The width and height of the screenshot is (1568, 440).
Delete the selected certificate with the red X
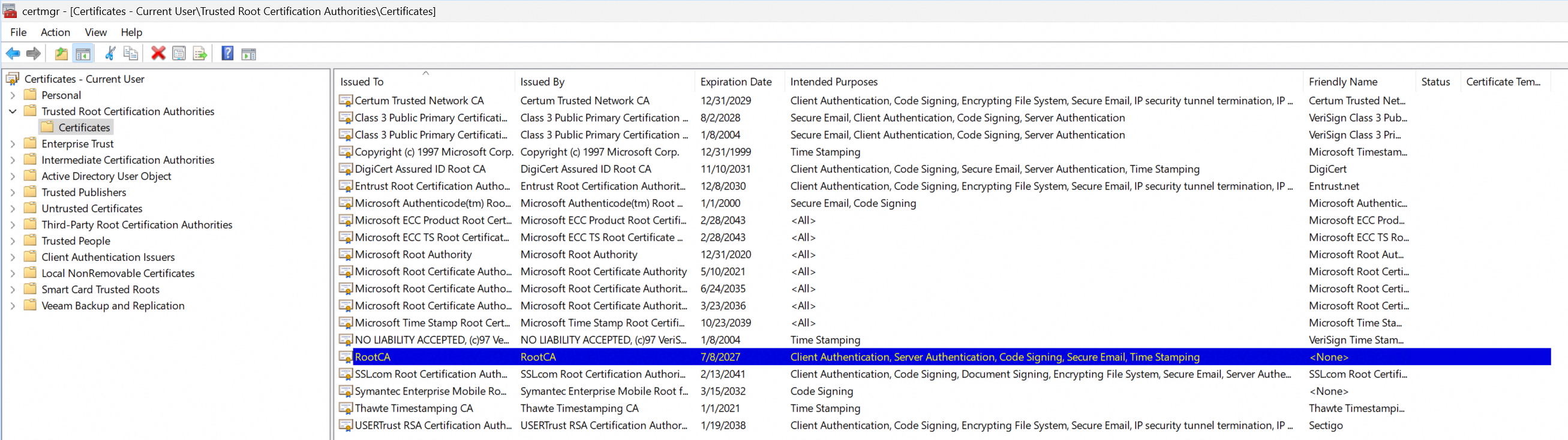[x=158, y=53]
